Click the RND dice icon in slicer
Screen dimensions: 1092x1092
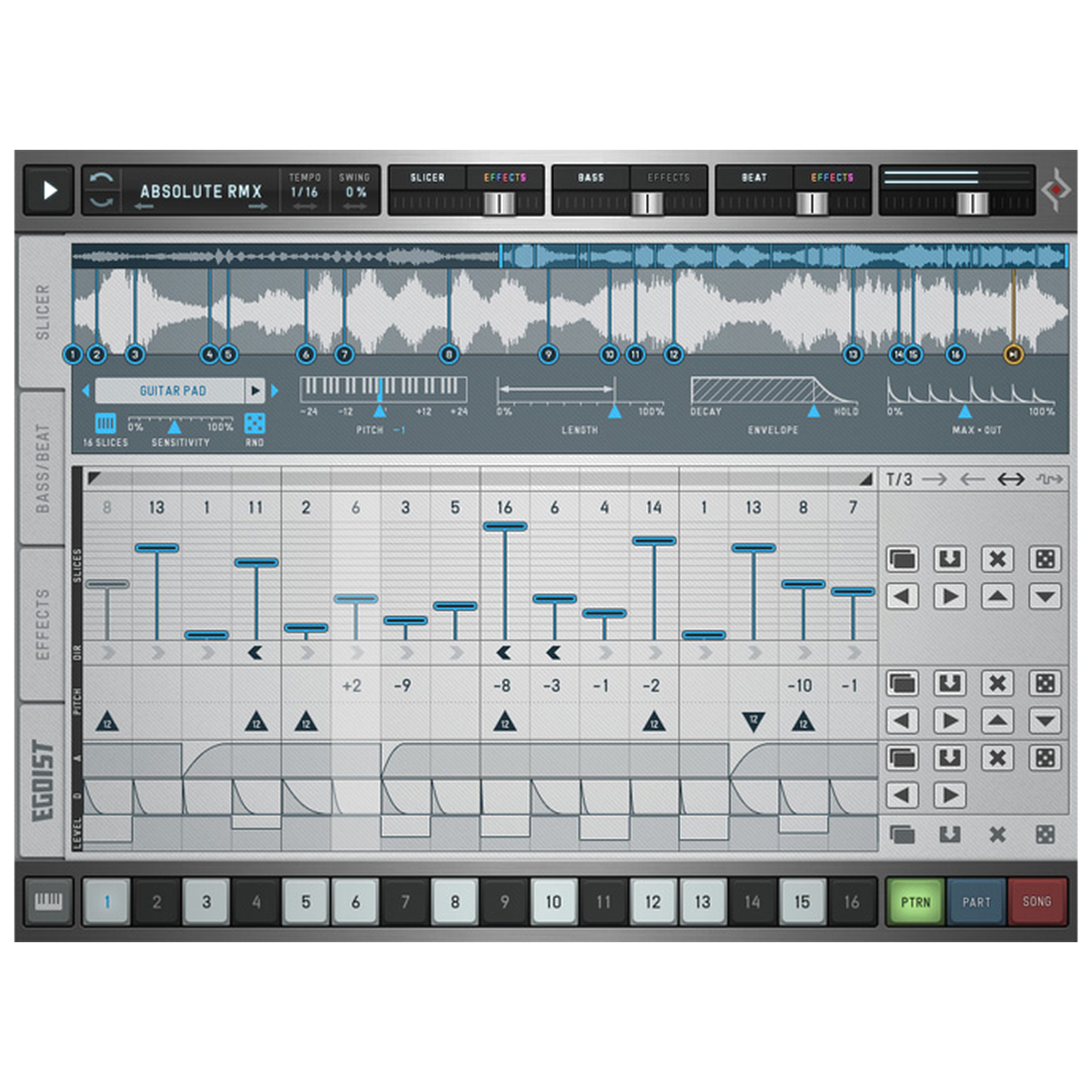pos(254,423)
